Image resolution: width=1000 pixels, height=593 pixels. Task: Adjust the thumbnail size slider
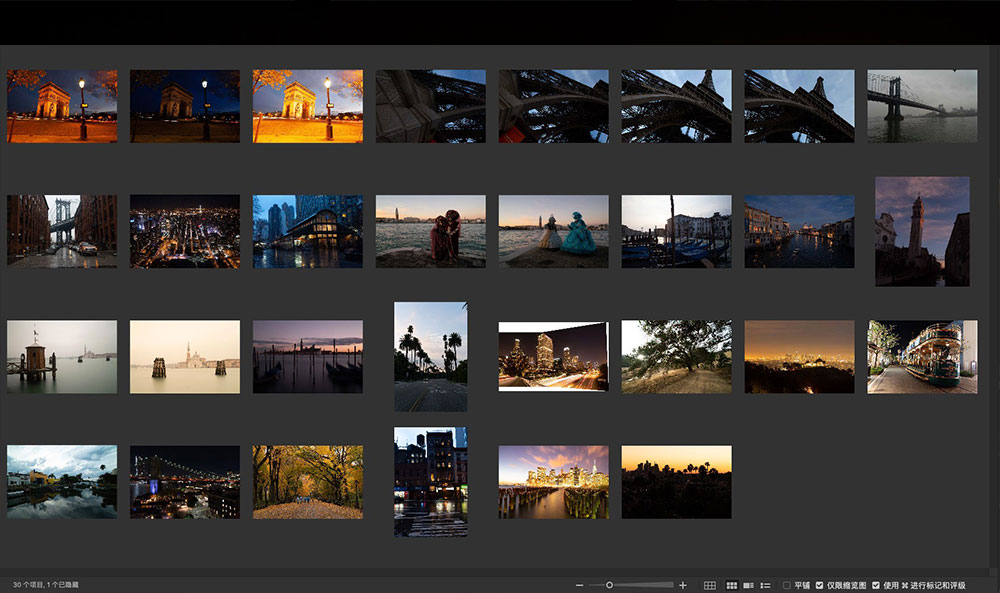[x=610, y=584]
